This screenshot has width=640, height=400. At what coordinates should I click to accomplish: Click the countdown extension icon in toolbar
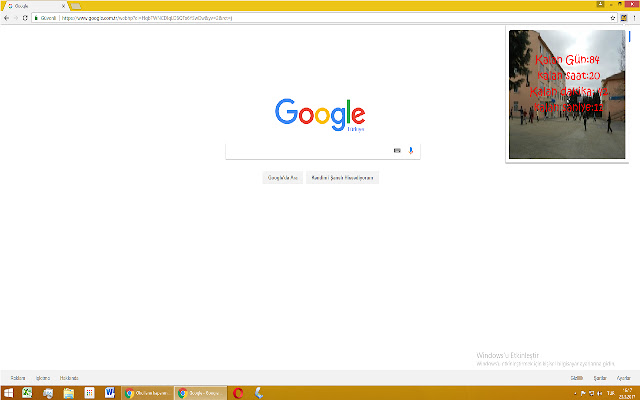(x=624, y=18)
